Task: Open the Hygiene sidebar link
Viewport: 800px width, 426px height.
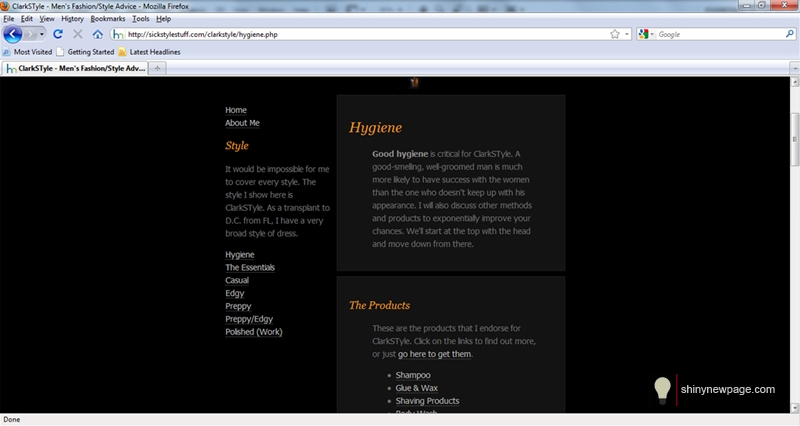Action: (x=240, y=255)
